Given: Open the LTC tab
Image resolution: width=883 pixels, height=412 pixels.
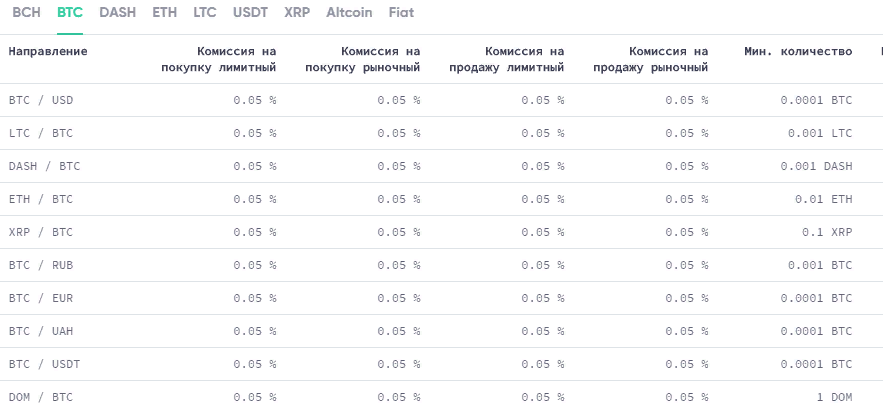Looking at the screenshot, I should pyautogui.click(x=205, y=12).
